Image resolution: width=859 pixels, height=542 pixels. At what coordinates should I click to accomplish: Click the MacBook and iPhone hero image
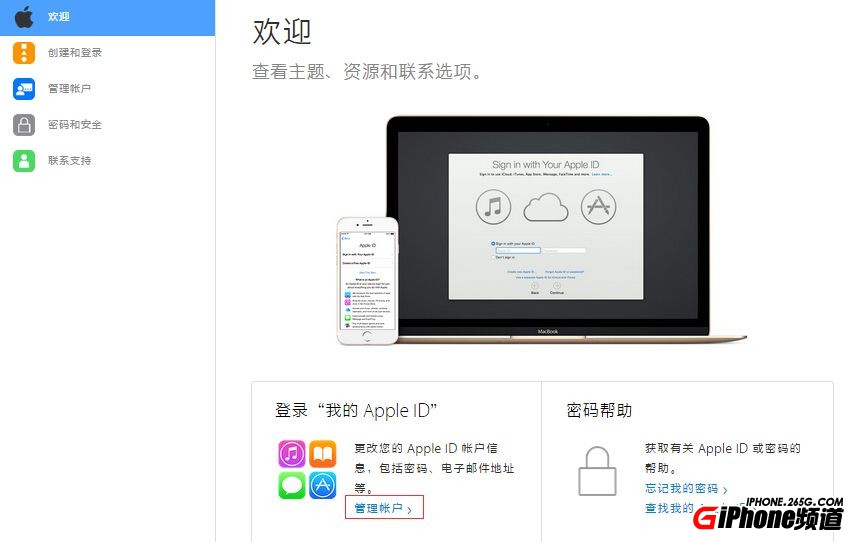click(541, 230)
